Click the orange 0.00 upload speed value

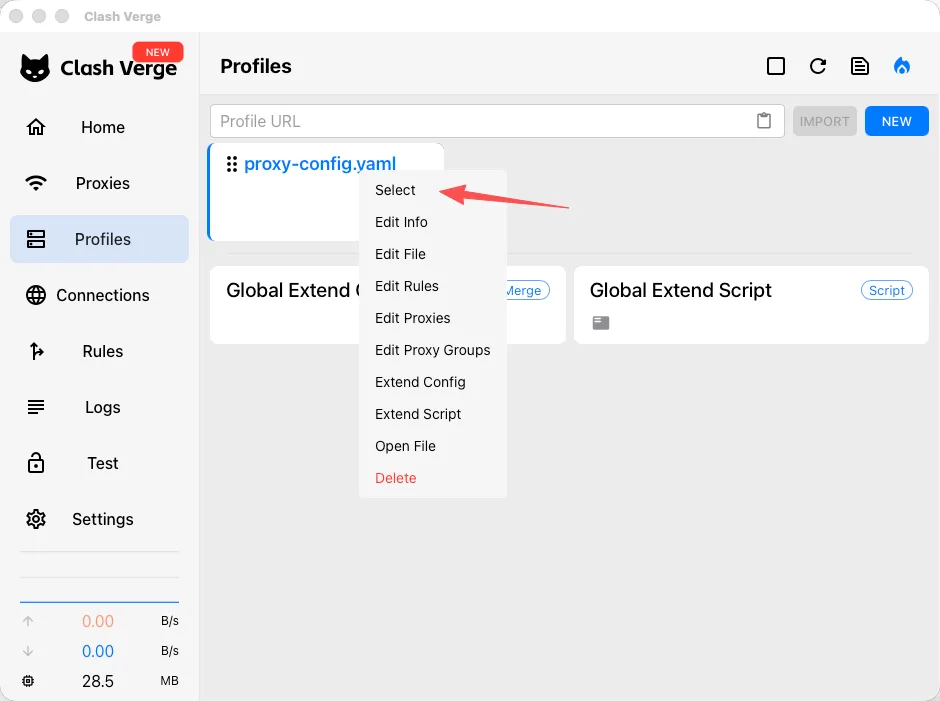click(98, 621)
